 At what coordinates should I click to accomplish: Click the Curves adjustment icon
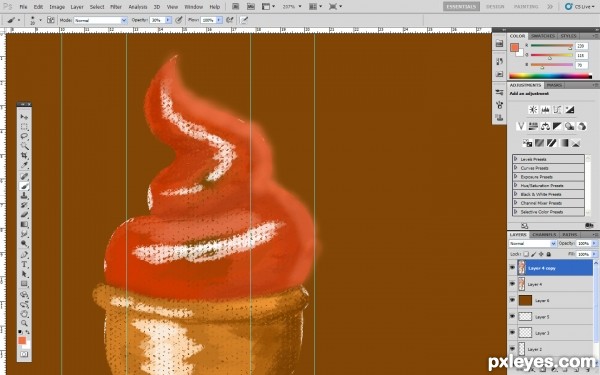(557, 110)
